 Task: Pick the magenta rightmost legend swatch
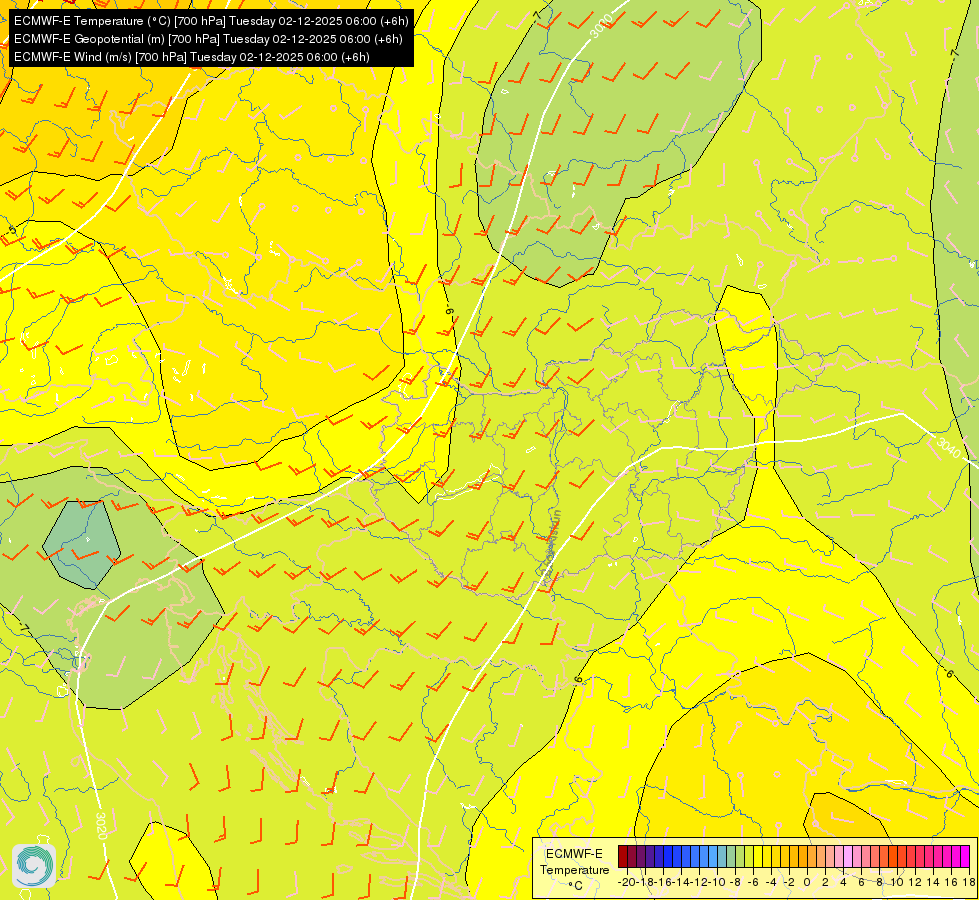(965, 856)
